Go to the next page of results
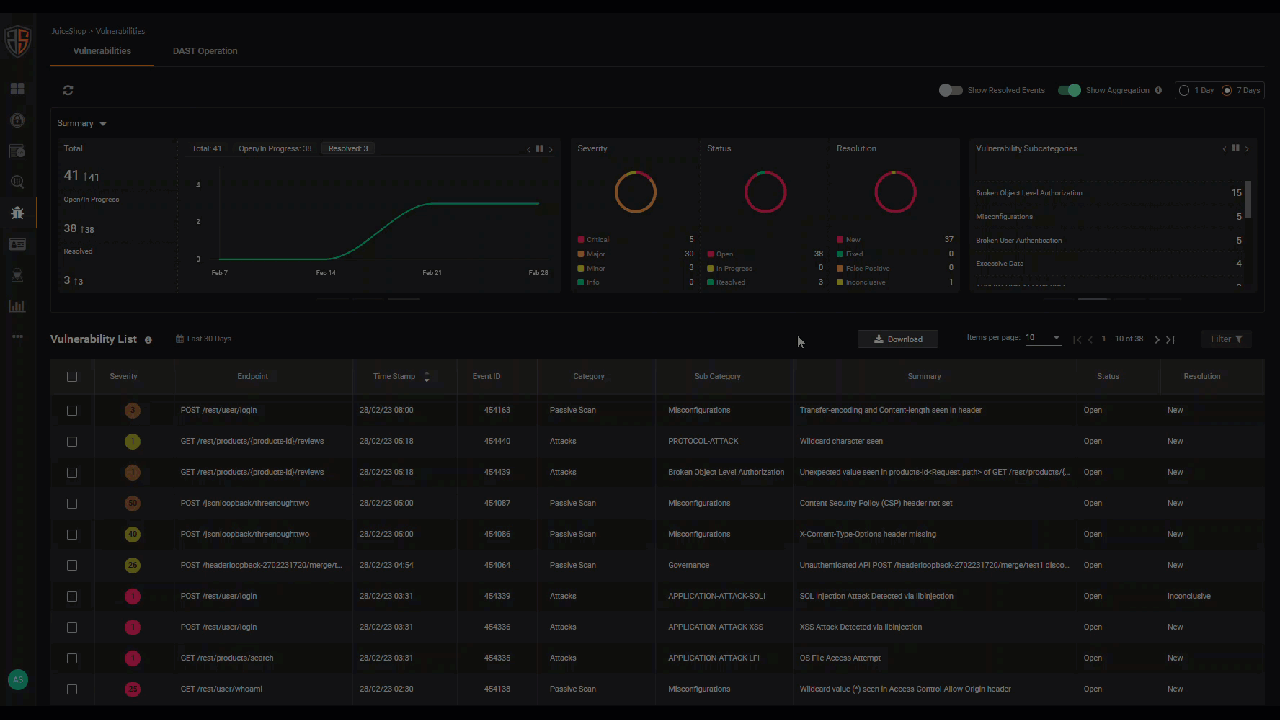The width and height of the screenshot is (1280, 720). (x=1157, y=340)
